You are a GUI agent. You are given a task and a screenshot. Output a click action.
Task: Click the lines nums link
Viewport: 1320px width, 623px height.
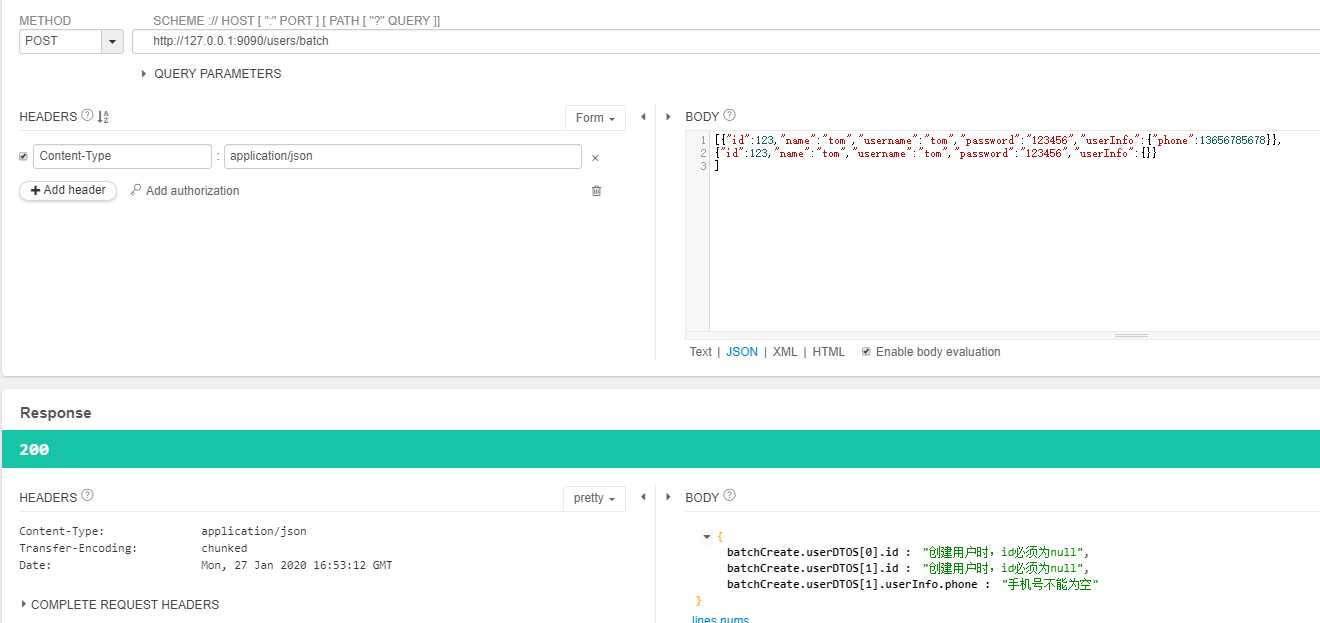720,619
